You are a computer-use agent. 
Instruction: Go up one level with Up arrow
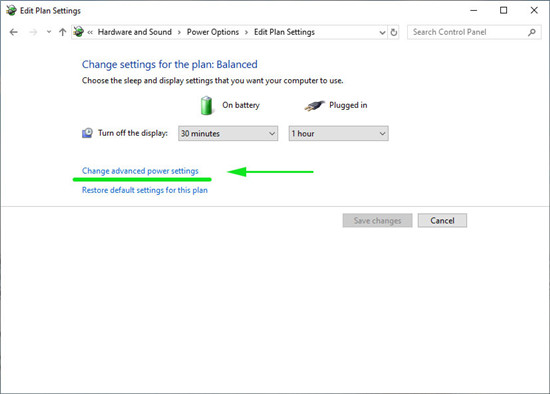pos(62,32)
